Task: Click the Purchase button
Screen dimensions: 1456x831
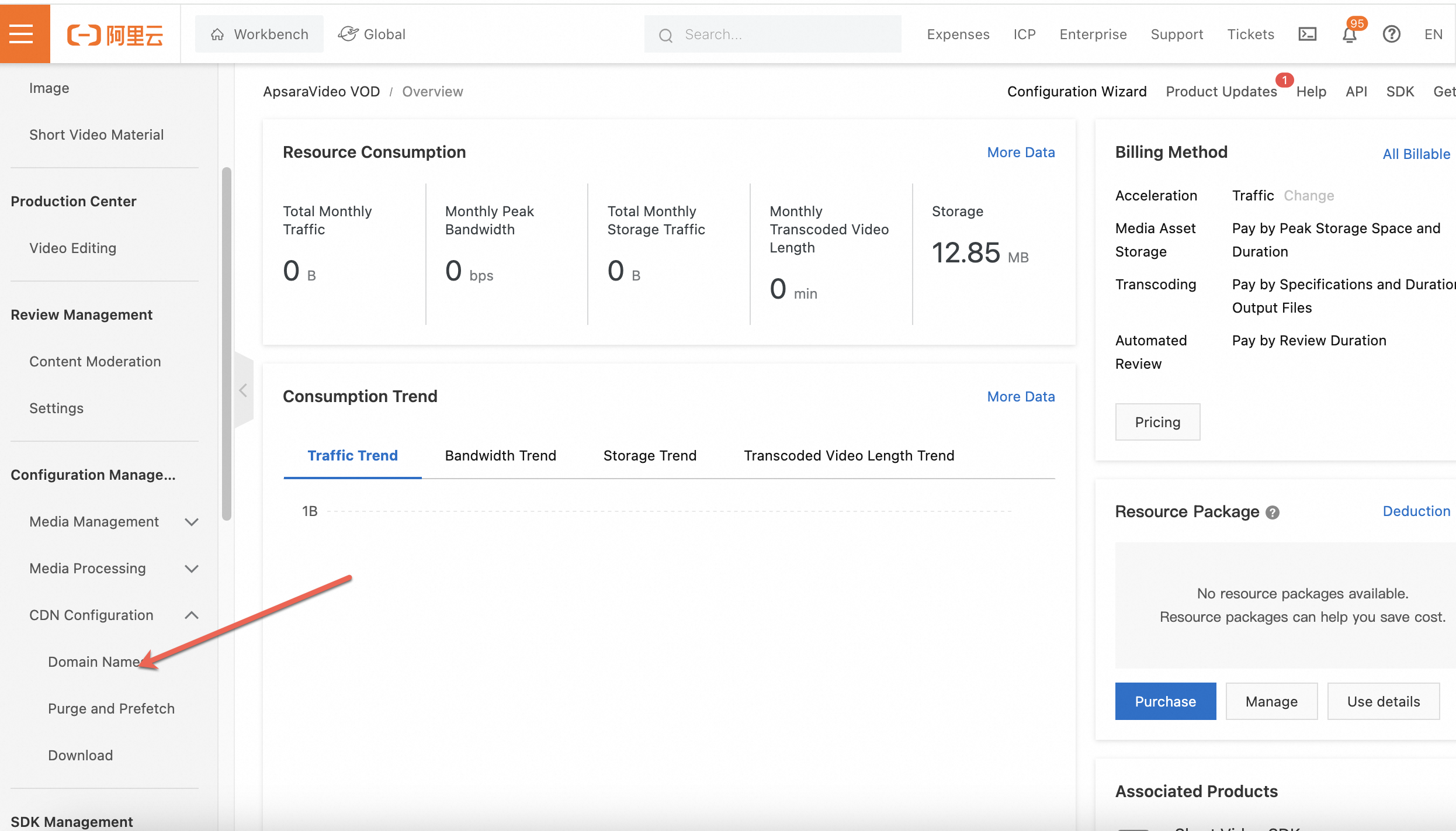Action: tap(1165, 701)
